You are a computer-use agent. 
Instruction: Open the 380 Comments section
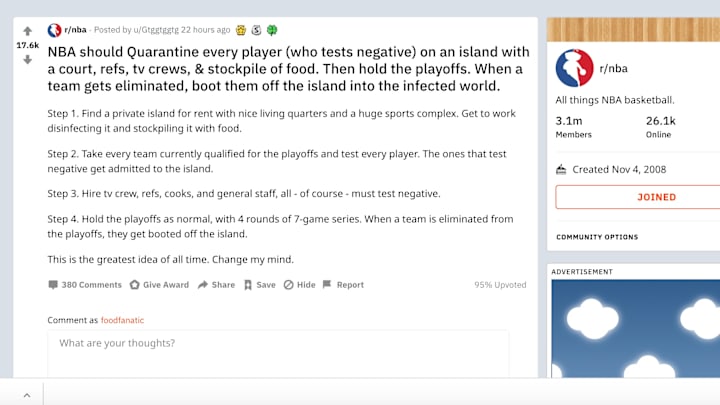[85, 285]
